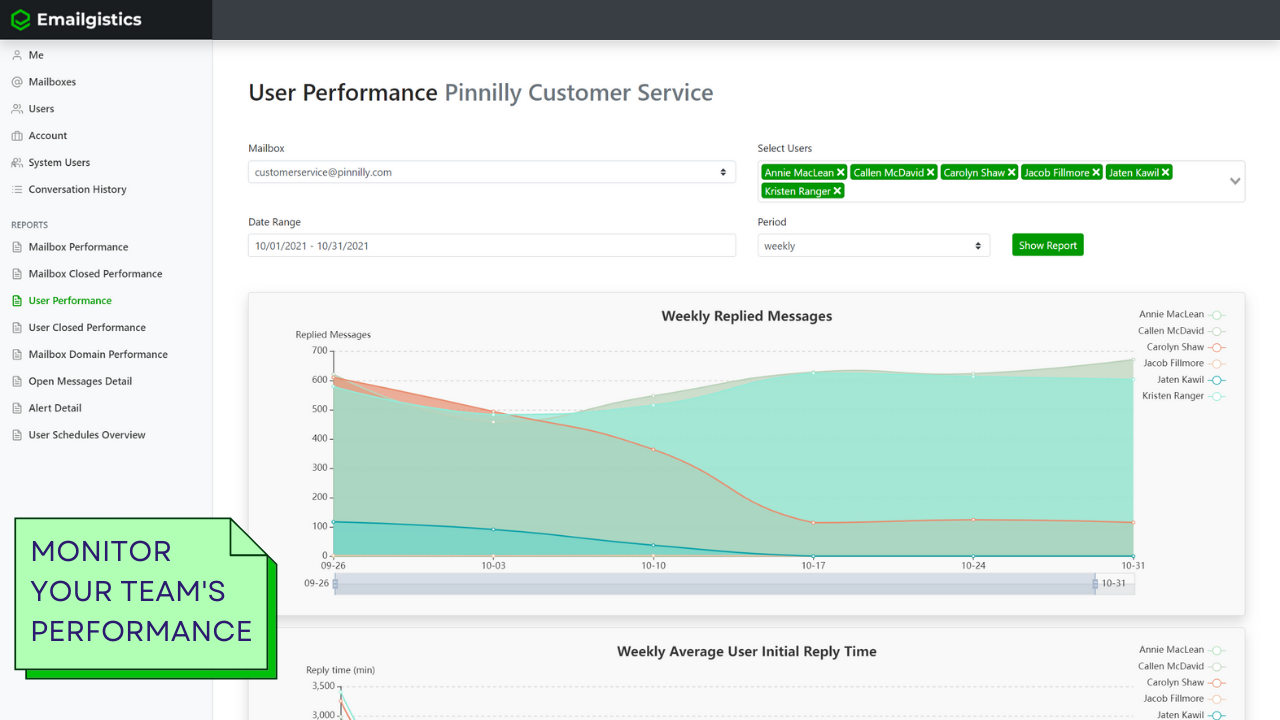The height and width of the screenshot is (720, 1280).
Task: Go to User Closed Performance report
Action: click(87, 328)
